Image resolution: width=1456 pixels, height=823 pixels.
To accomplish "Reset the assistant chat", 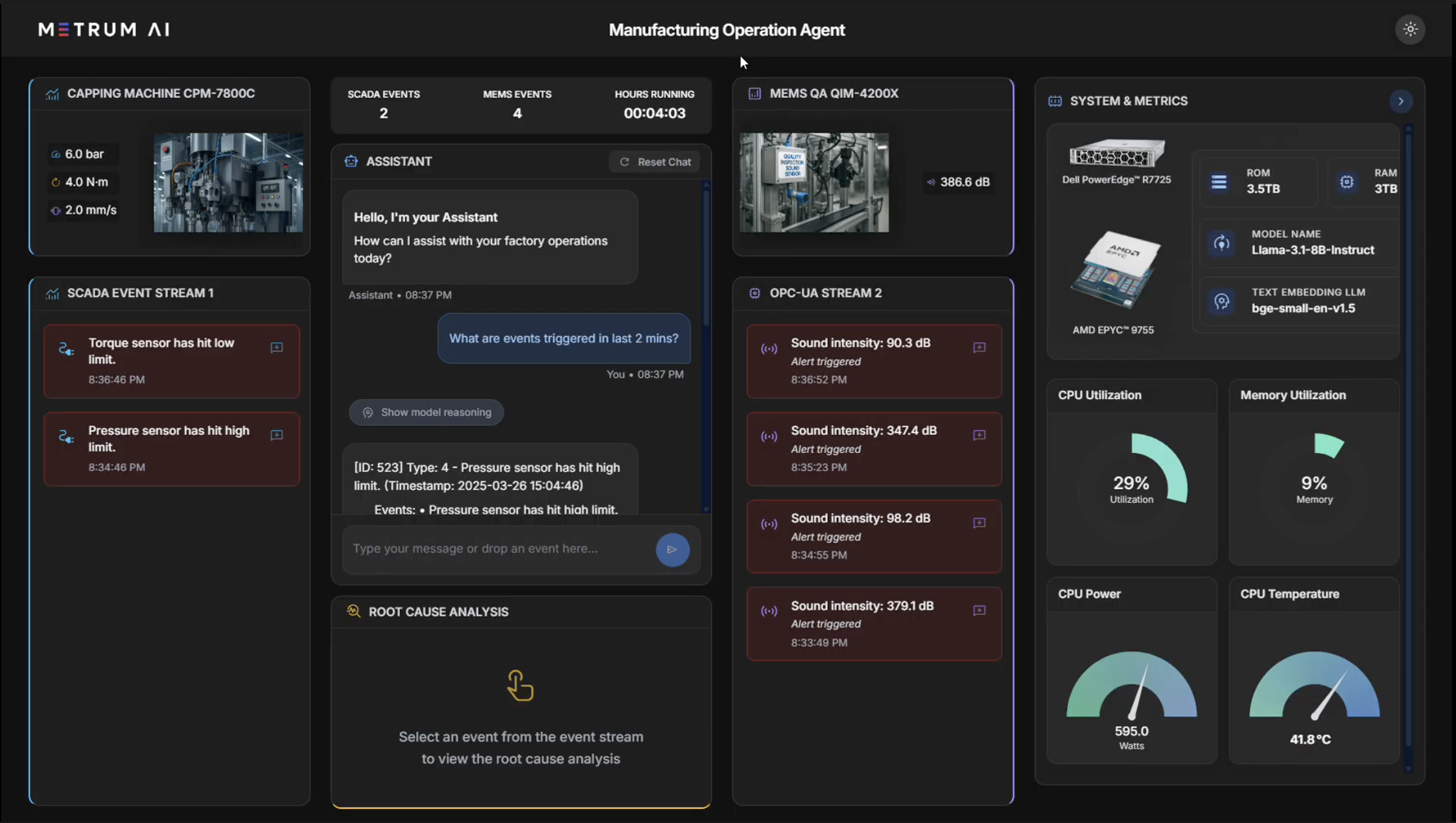I will [x=655, y=162].
